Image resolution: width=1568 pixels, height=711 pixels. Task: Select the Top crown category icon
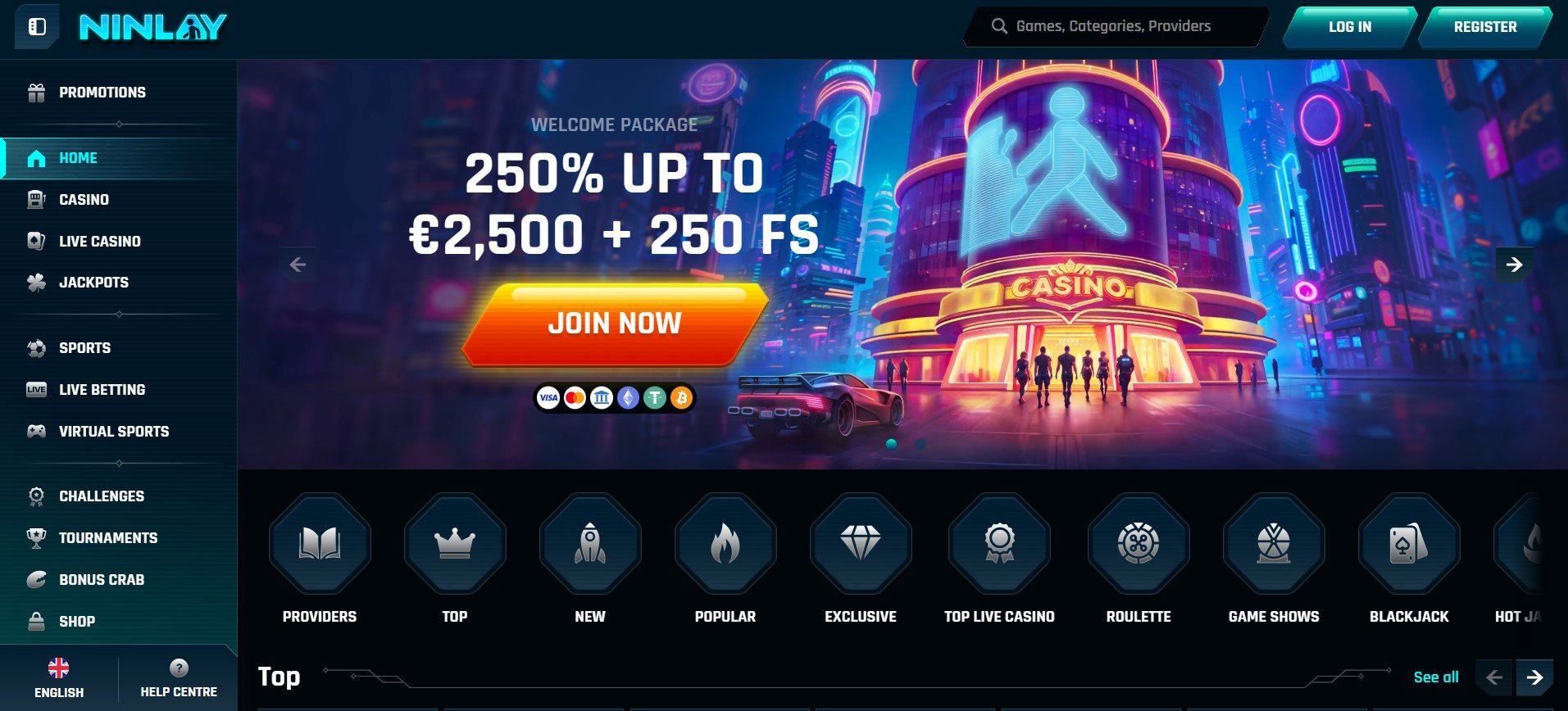(x=455, y=544)
